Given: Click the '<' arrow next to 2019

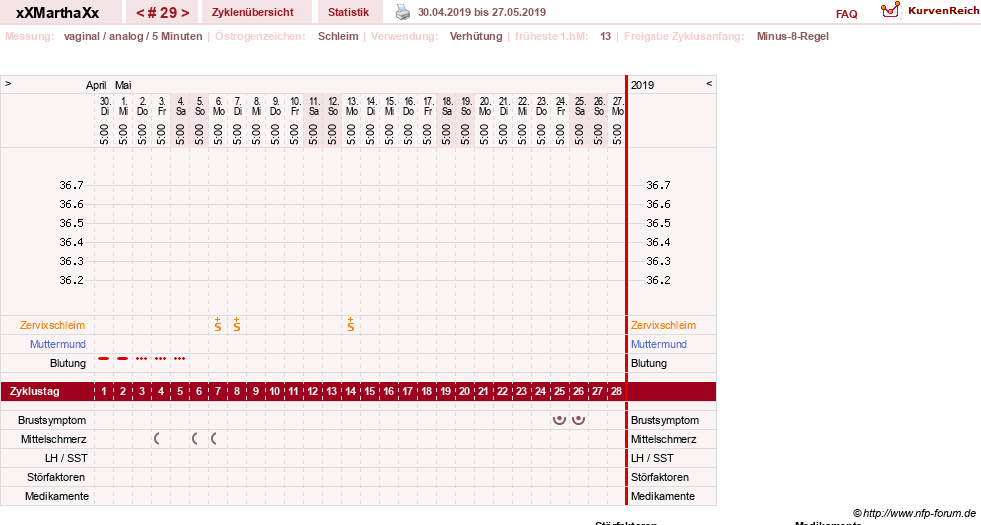Looking at the screenshot, I should coord(709,83).
